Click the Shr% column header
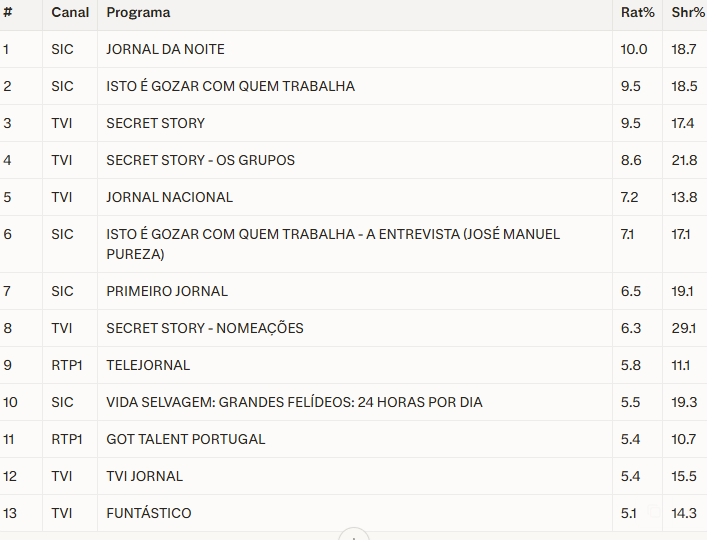Viewport: 707px width, 540px height. (686, 13)
